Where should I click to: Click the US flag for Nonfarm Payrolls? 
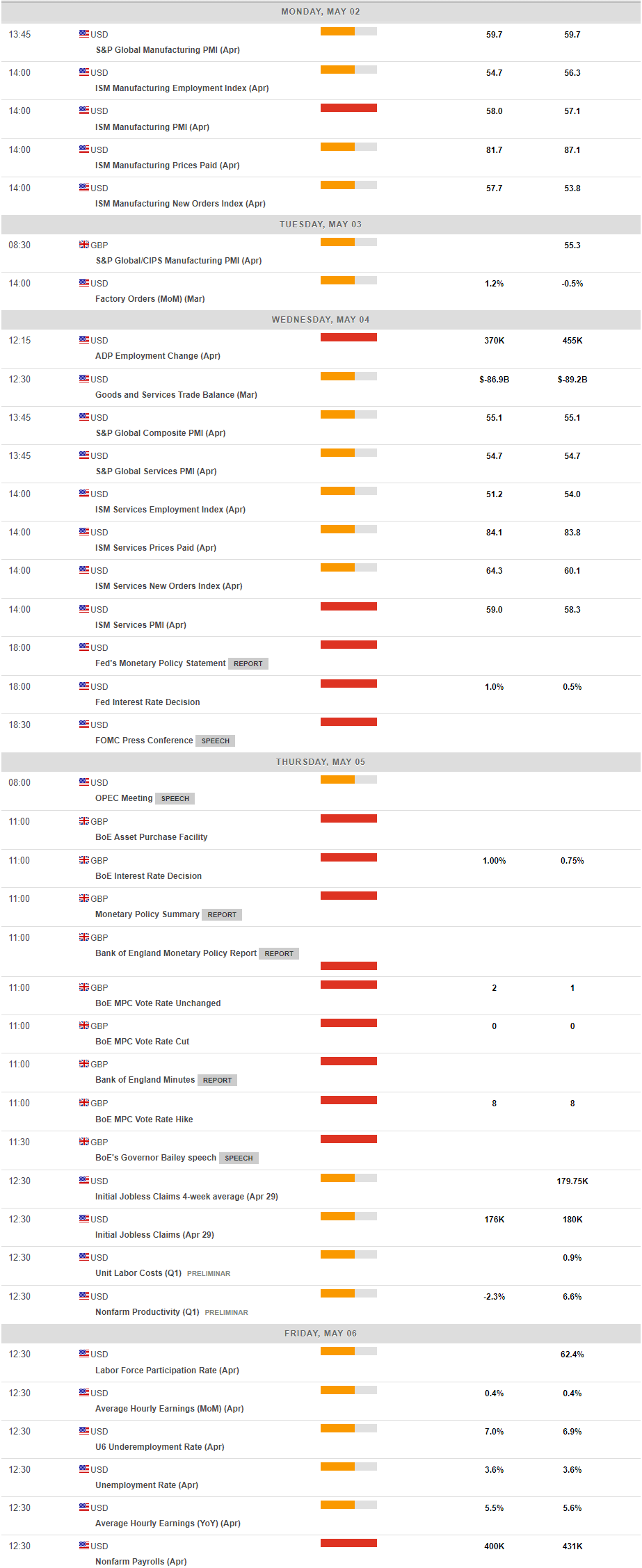(83, 1545)
